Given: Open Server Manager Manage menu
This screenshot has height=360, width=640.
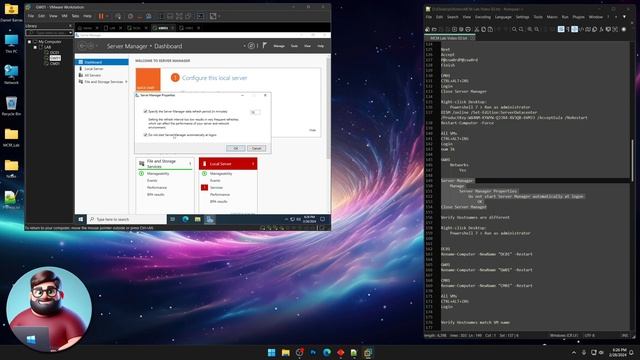Looking at the screenshot, I should point(279,46).
